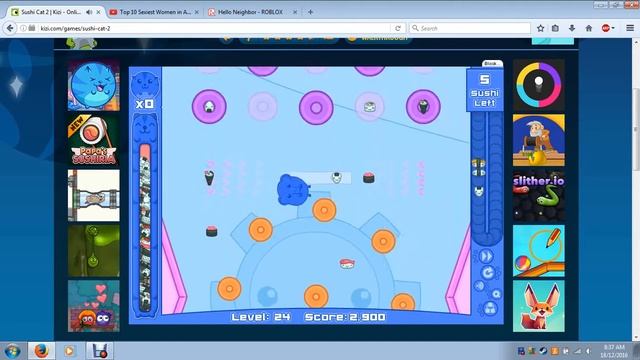Open the blue laughing cat game thumbnail
This screenshot has width=640, height=360.
[93, 85]
